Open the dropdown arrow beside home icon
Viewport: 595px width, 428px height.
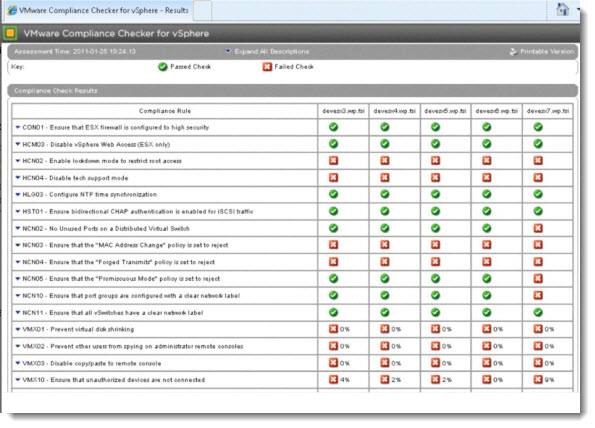click(x=578, y=9)
